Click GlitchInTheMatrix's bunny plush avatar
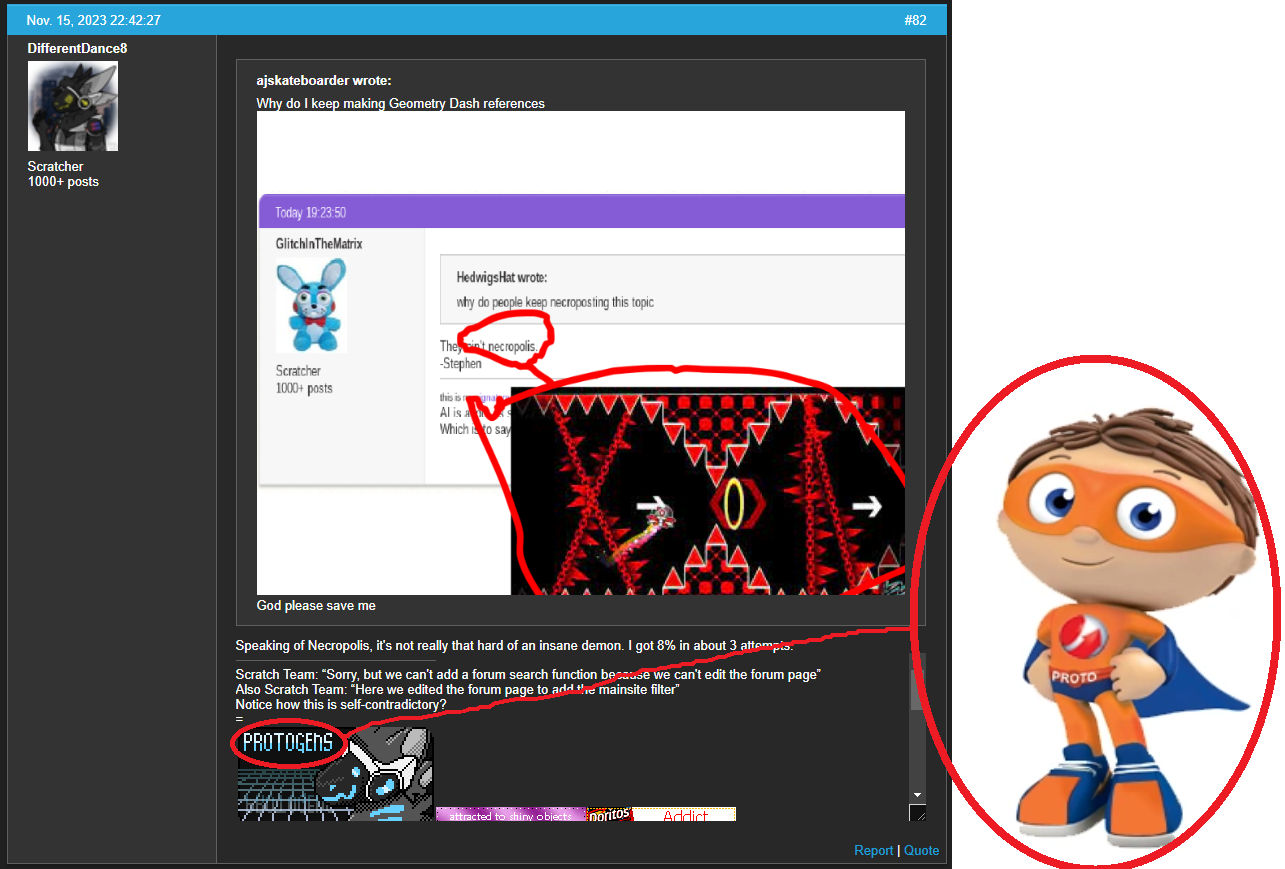 coord(311,304)
